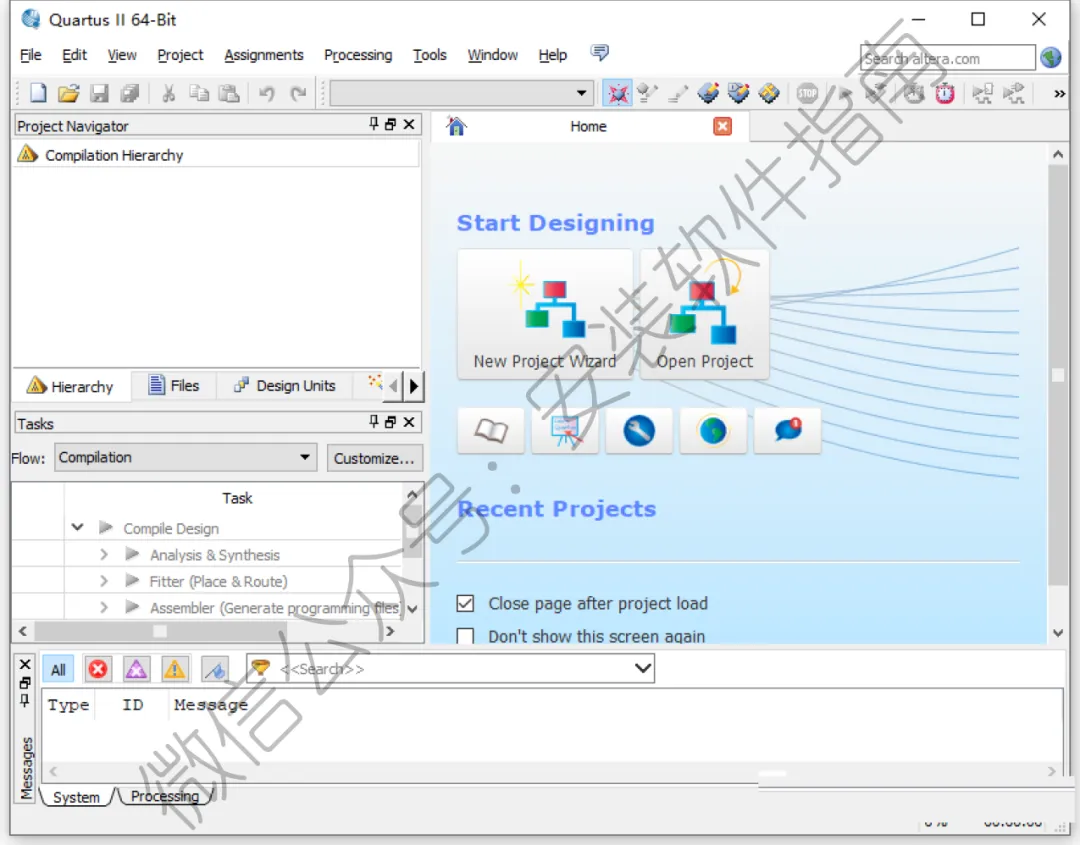
Task: Open the globe website icon on Home
Action: click(713, 431)
